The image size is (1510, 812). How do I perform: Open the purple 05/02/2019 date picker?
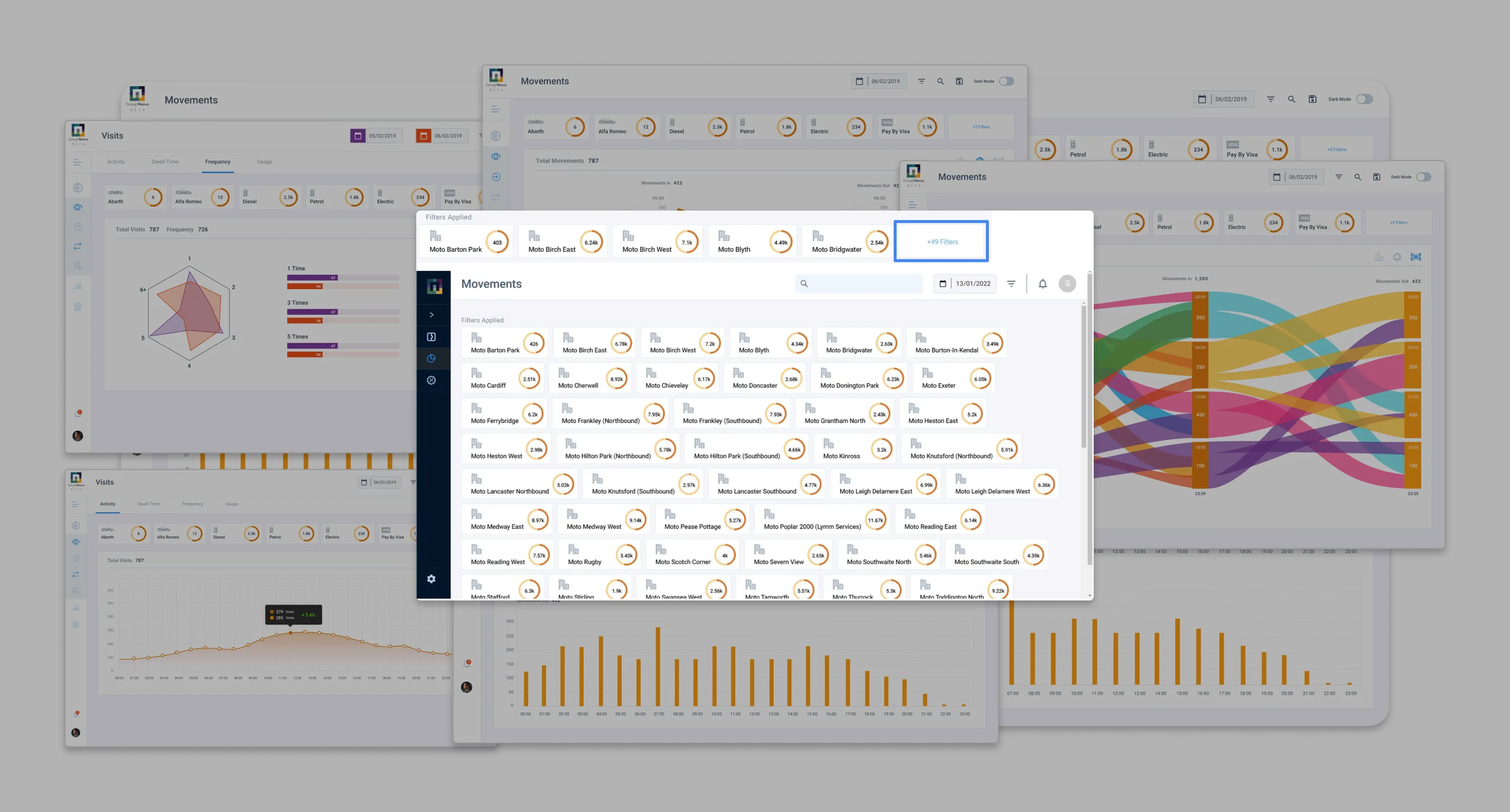(376, 136)
